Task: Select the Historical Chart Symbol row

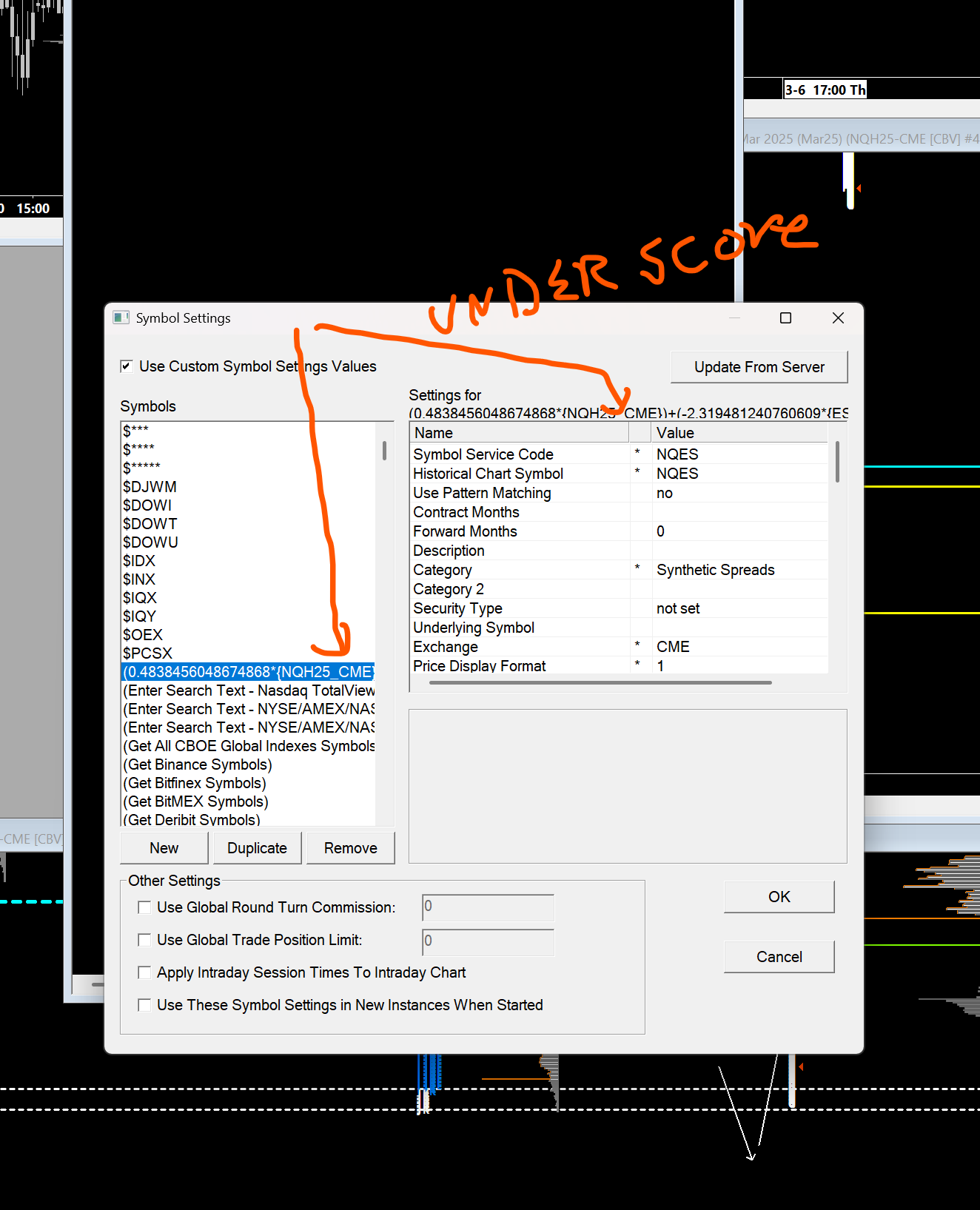Action: pos(619,474)
